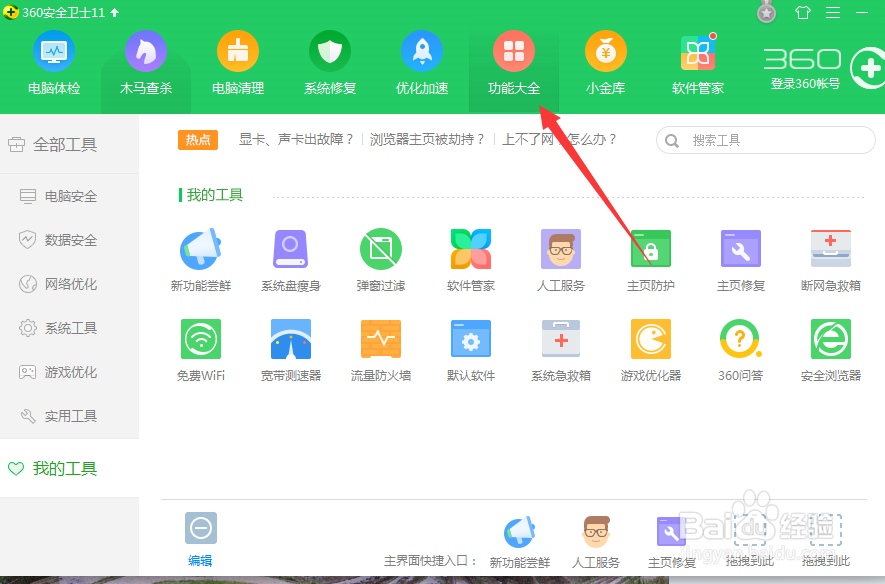885x584 pixels.
Task: Launch 软件管家 in tool grid
Action: [471, 260]
